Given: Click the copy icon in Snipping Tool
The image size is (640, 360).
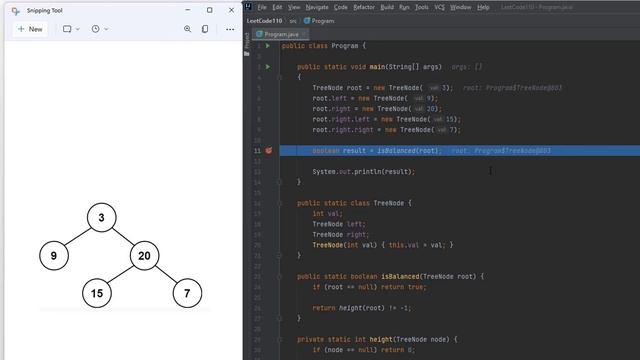Looking at the screenshot, I should 205,29.
